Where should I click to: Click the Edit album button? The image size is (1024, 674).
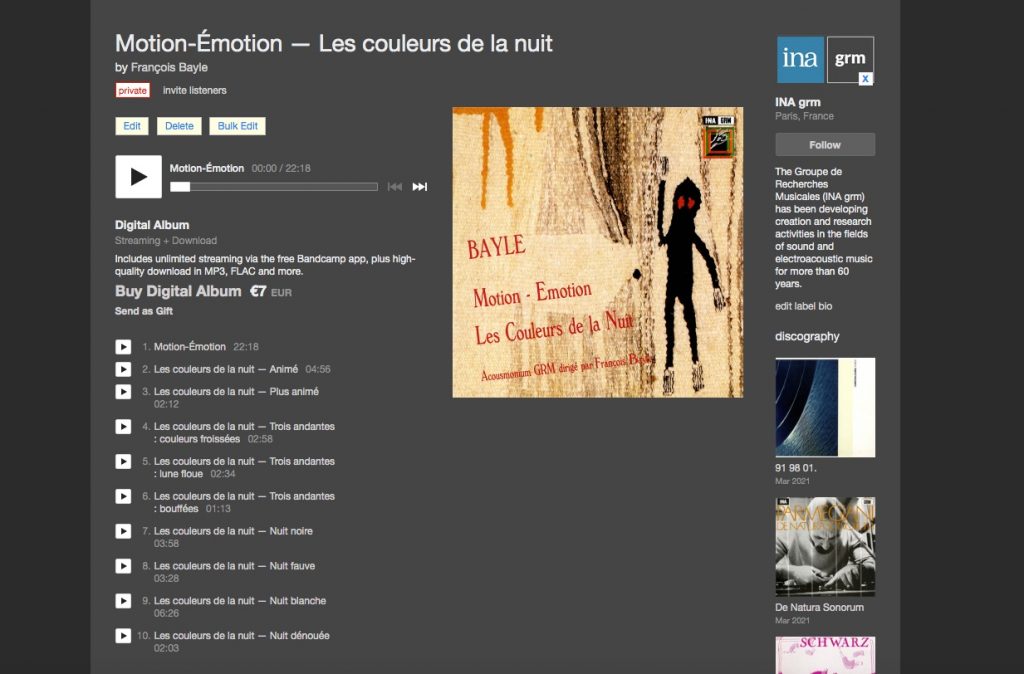[x=132, y=126]
